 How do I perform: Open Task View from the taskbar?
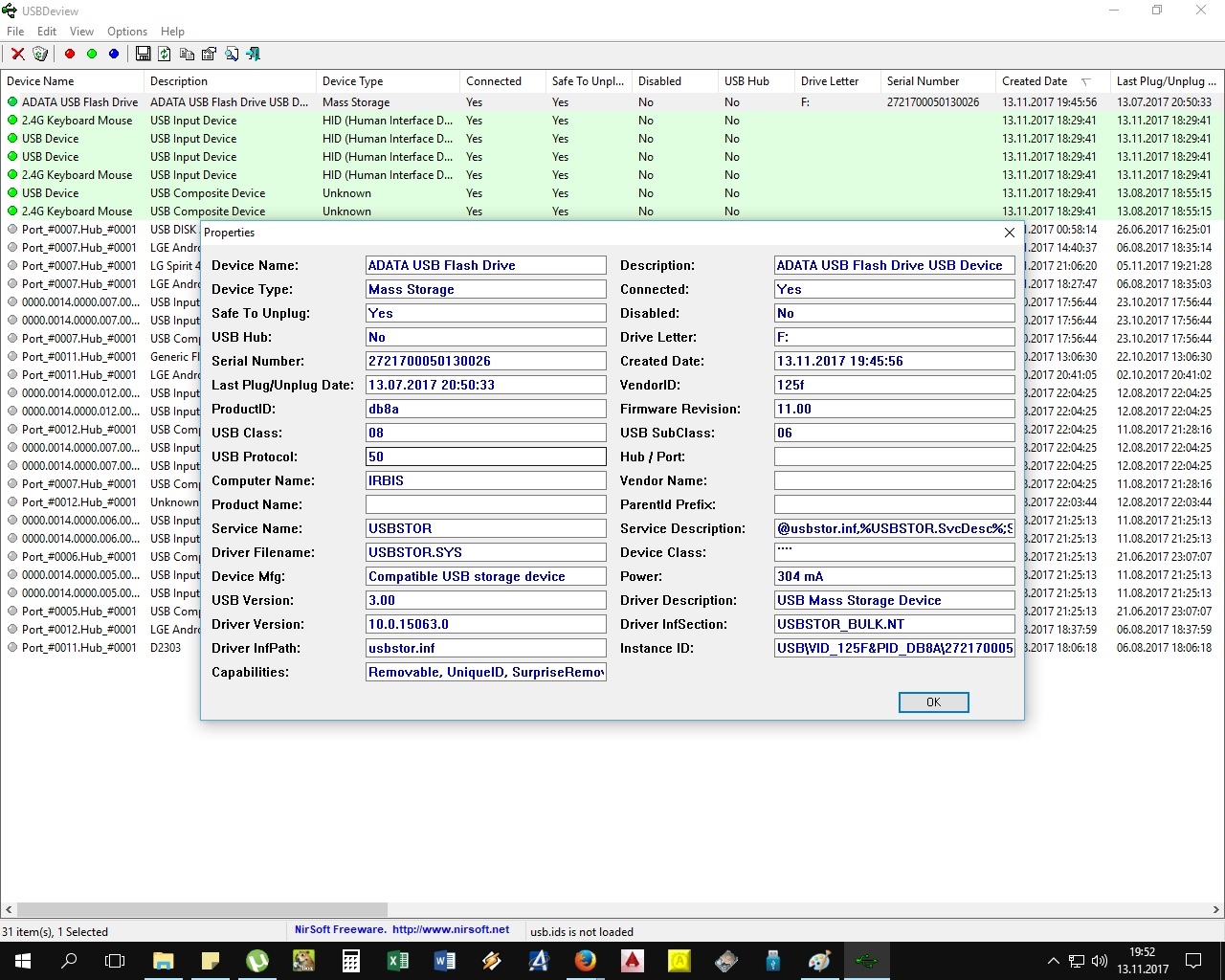click(x=115, y=961)
